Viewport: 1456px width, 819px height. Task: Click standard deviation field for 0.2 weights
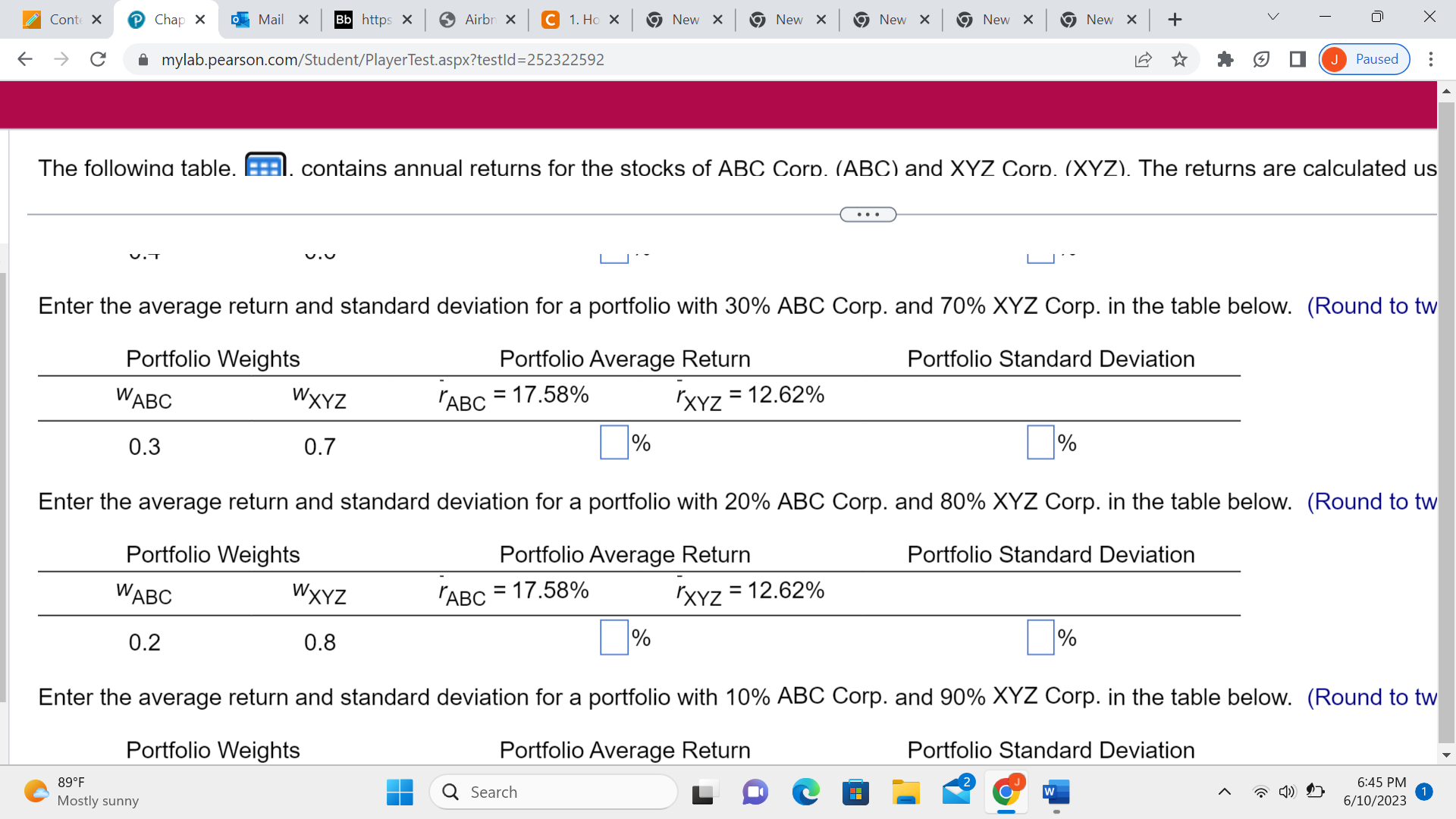(1040, 637)
